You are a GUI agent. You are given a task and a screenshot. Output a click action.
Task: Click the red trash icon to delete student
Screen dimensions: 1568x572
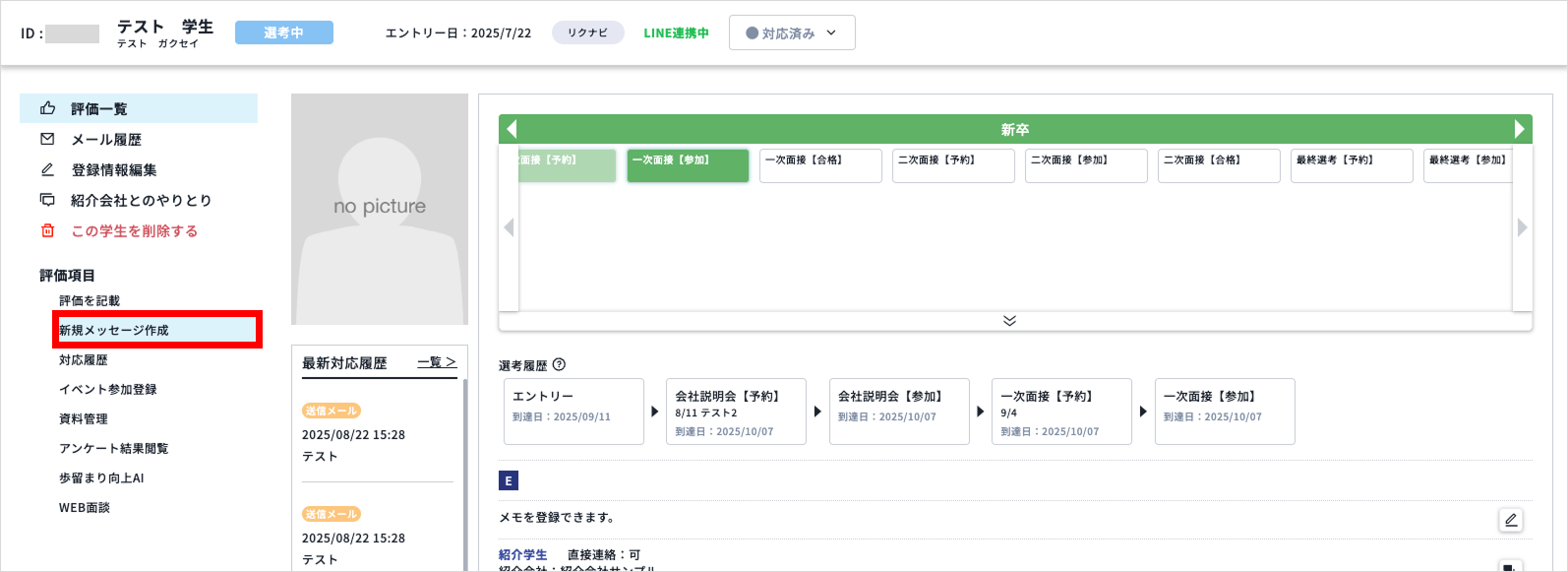(x=47, y=230)
